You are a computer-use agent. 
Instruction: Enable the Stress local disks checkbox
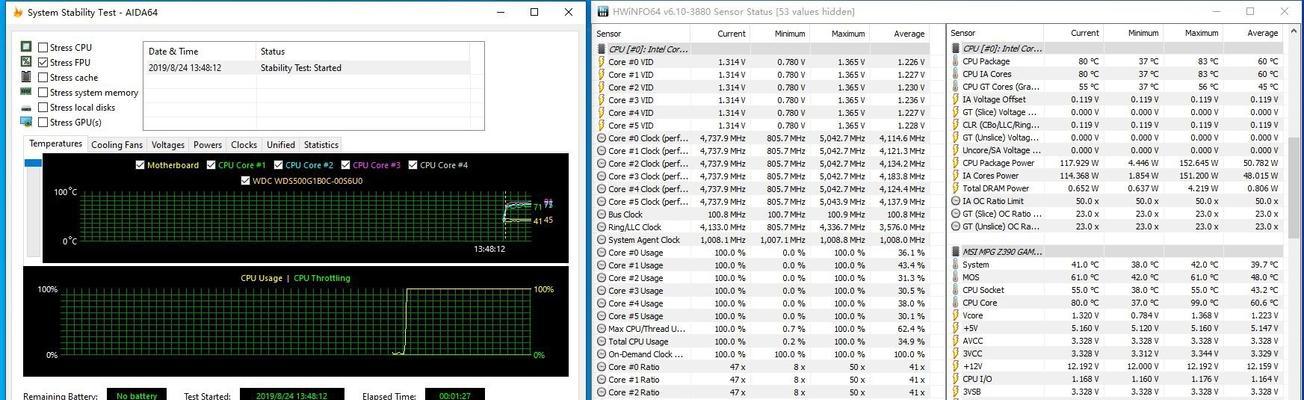43,107
